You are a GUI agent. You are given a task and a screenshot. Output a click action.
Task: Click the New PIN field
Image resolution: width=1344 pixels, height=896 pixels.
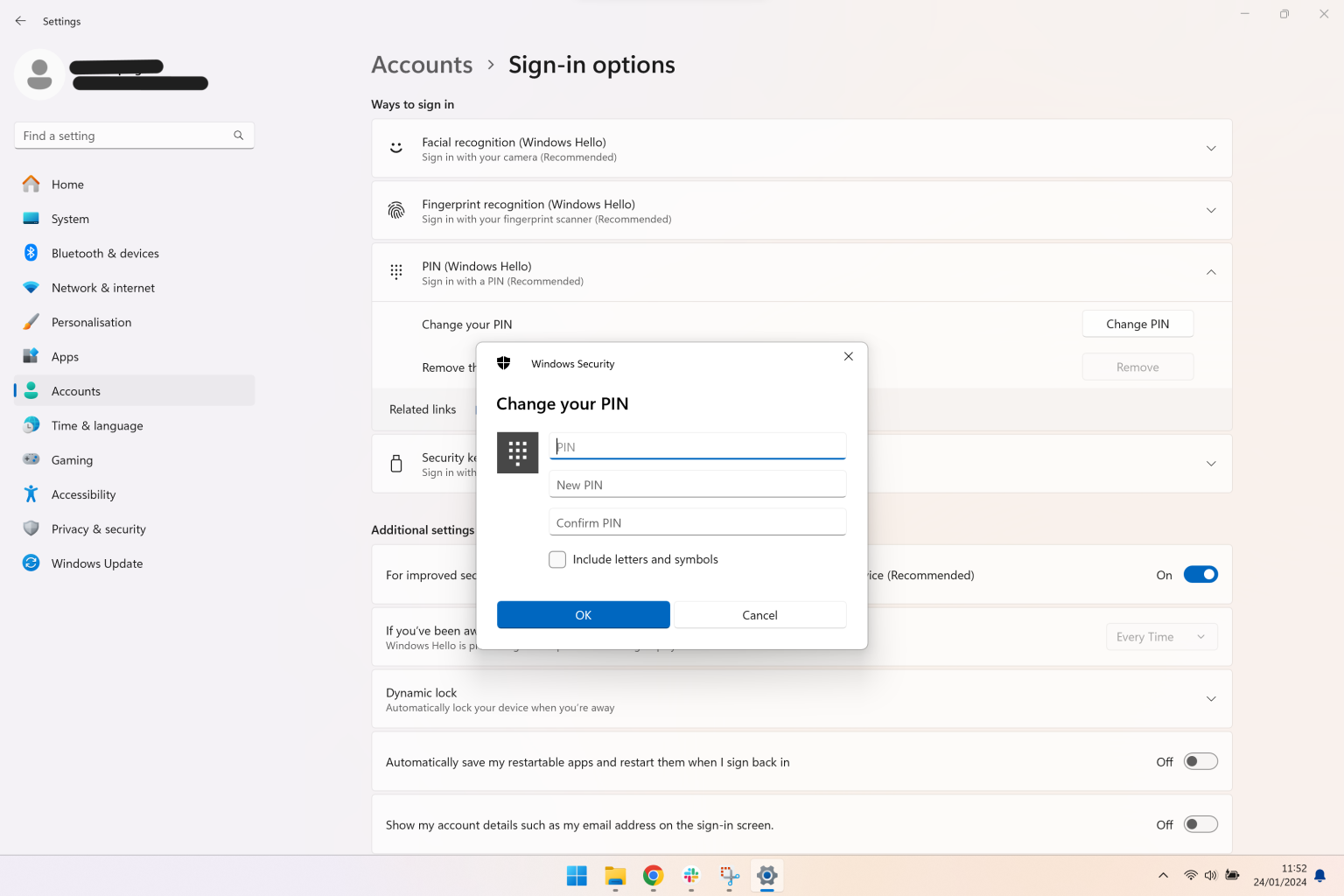[697, 485]
